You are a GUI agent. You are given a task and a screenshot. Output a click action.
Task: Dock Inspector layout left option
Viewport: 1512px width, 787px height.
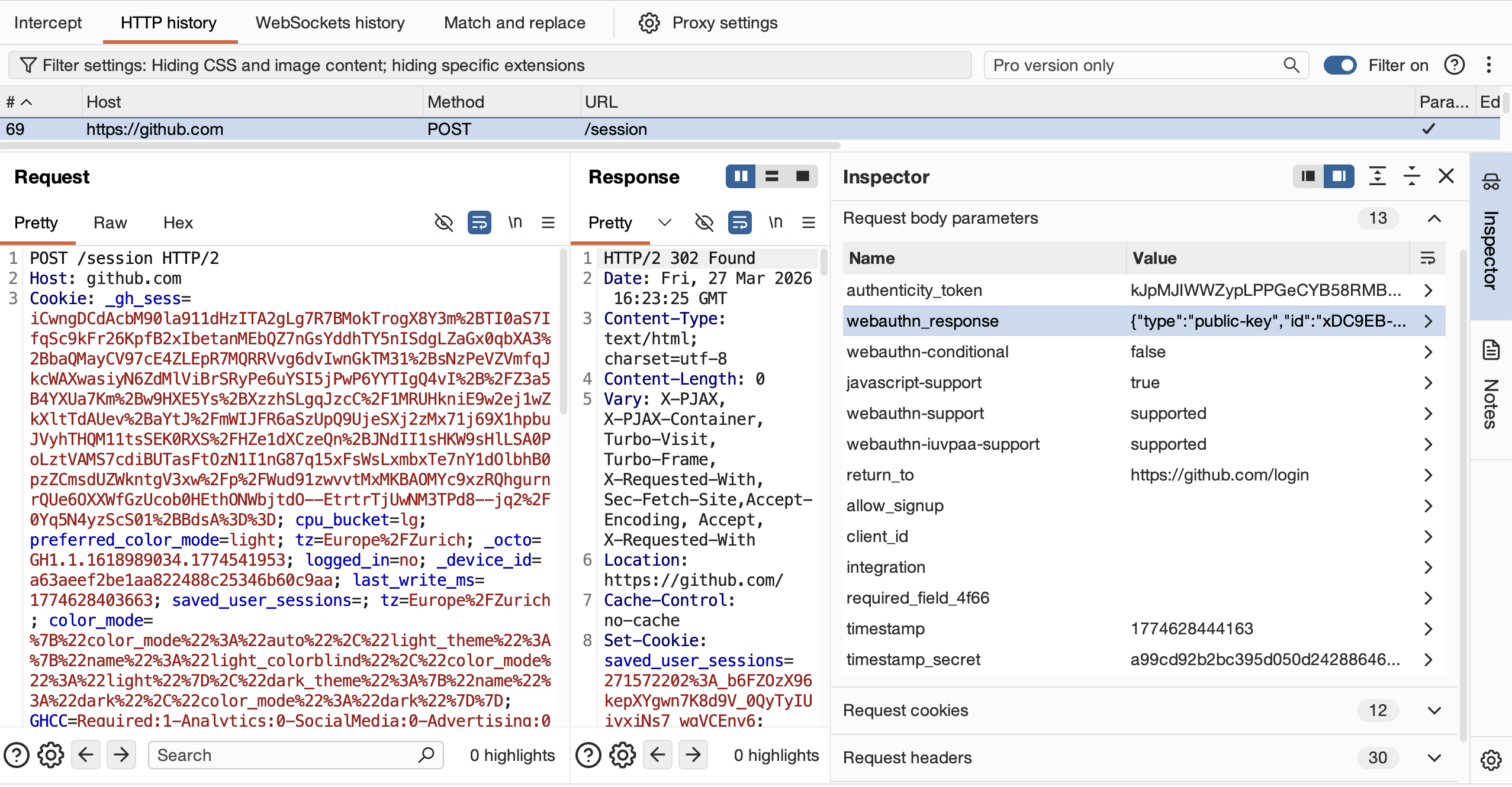(1308, 176)
